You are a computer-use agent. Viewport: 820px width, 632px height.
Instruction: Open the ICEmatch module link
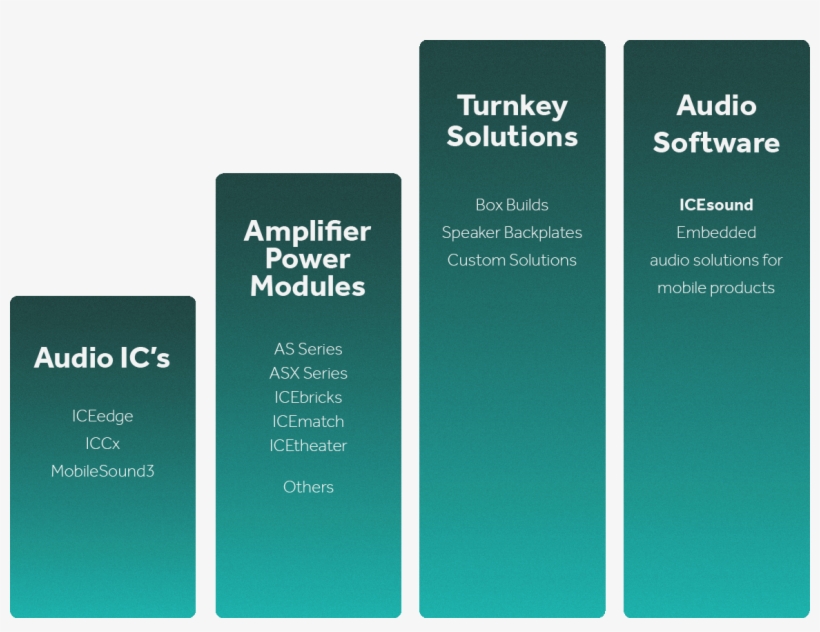pyautogui.click(x=308, y=421)
